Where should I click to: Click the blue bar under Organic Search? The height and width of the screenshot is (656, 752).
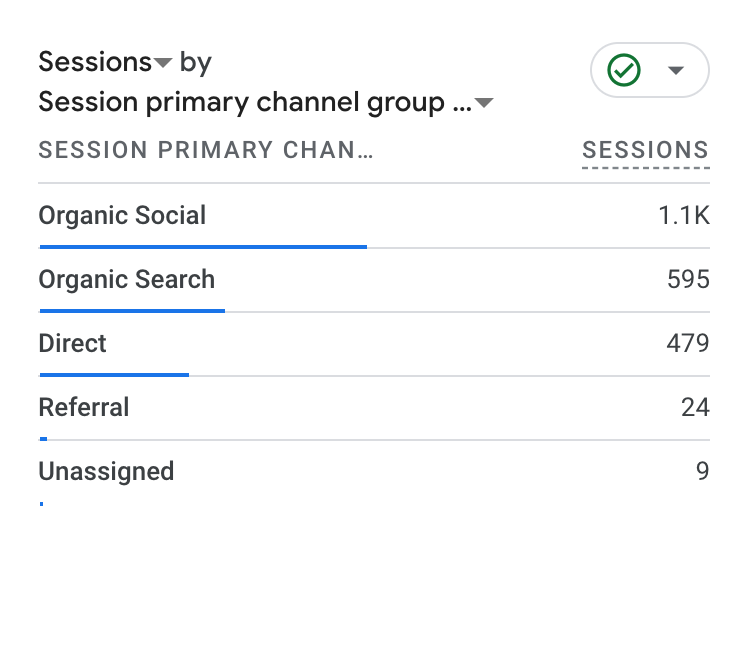[x=132, y=310]
